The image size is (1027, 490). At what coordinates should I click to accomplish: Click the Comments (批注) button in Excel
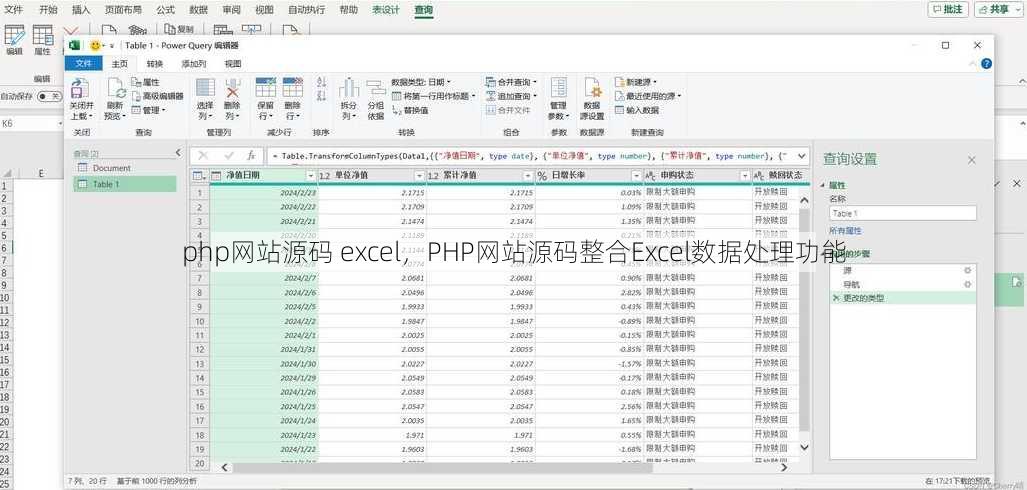pos(948,9)
